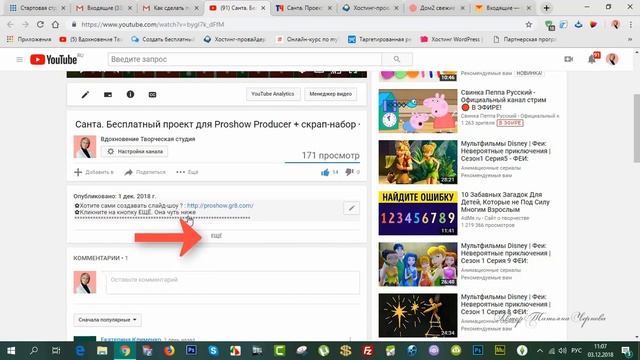
Task: Open Windows taskbar search
Action: tap(34, 351)
